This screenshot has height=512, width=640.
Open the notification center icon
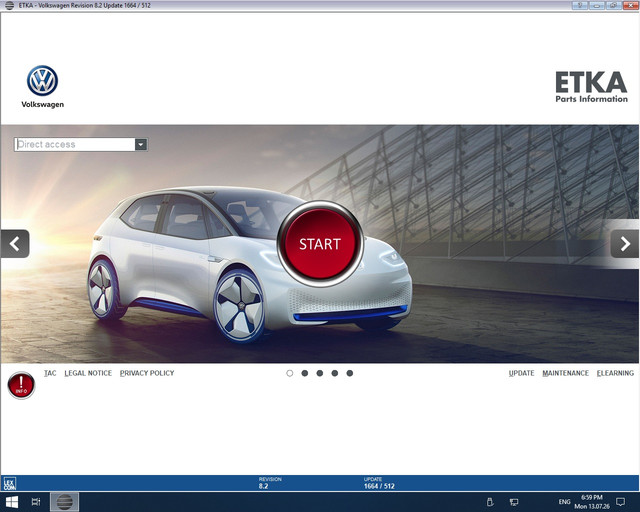[x=620, y=502]
